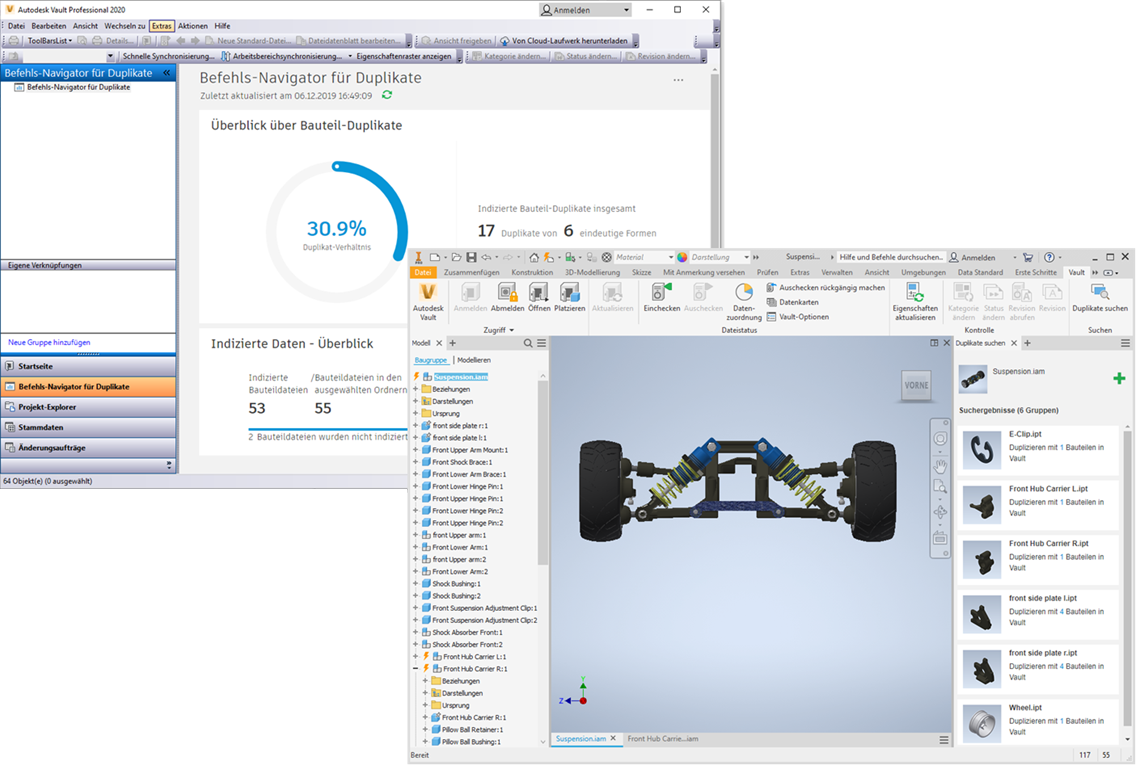Select the E-Clip.ipt duplicate result

1038,449
